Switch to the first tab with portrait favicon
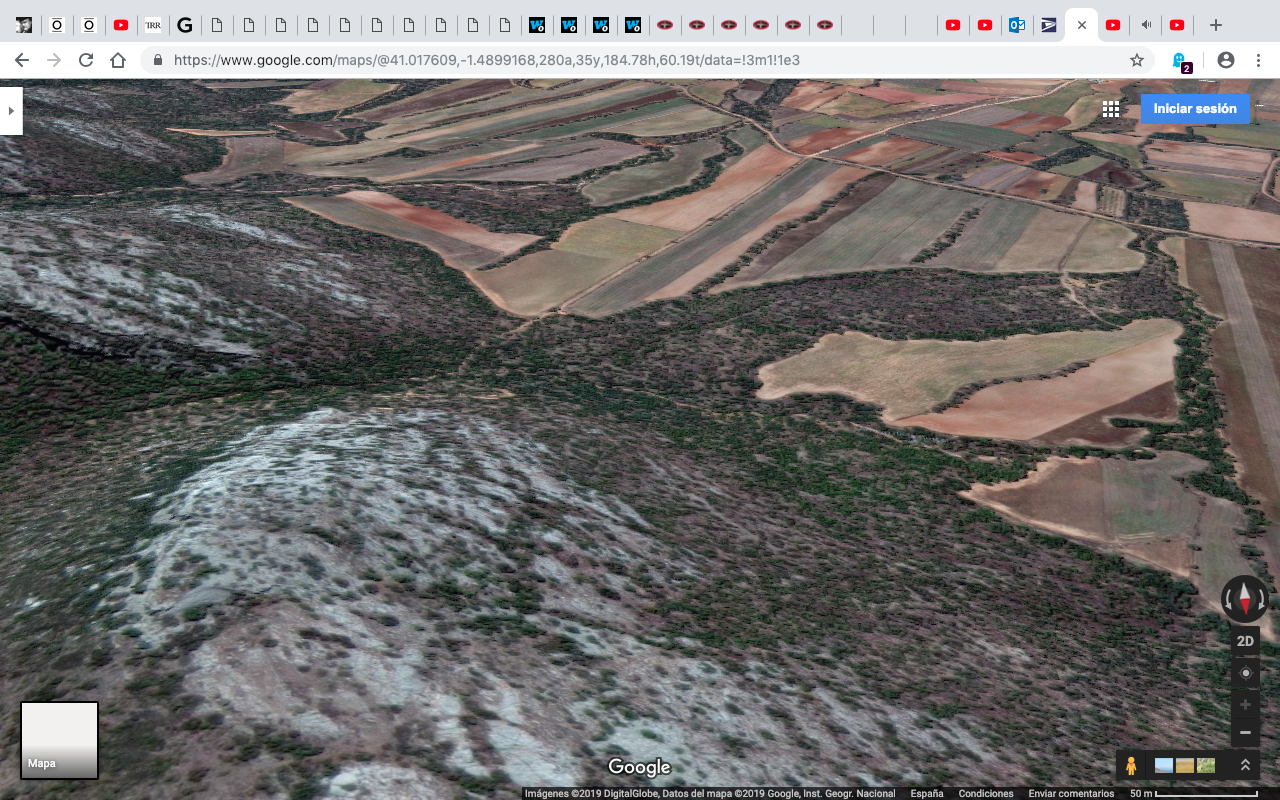1280x800 pixels. [25, 25]
